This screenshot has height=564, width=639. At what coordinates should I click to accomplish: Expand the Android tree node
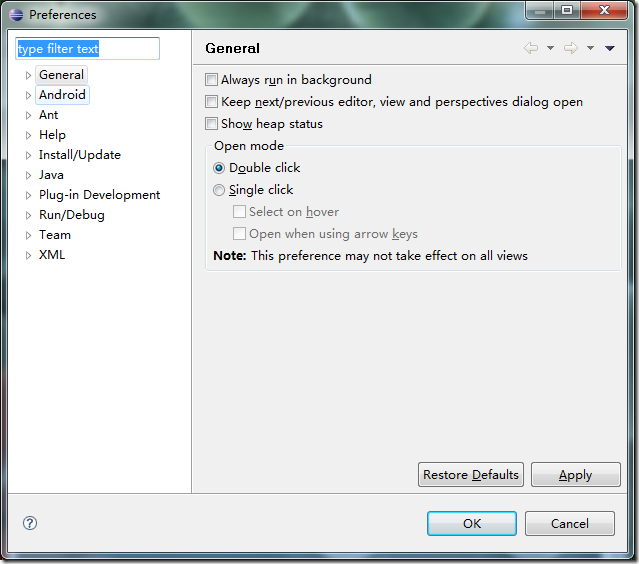[28, 95]
